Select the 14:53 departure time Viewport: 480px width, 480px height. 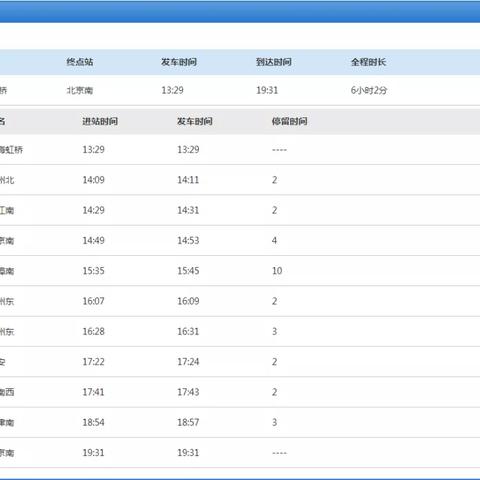click(x=188, y=241)
